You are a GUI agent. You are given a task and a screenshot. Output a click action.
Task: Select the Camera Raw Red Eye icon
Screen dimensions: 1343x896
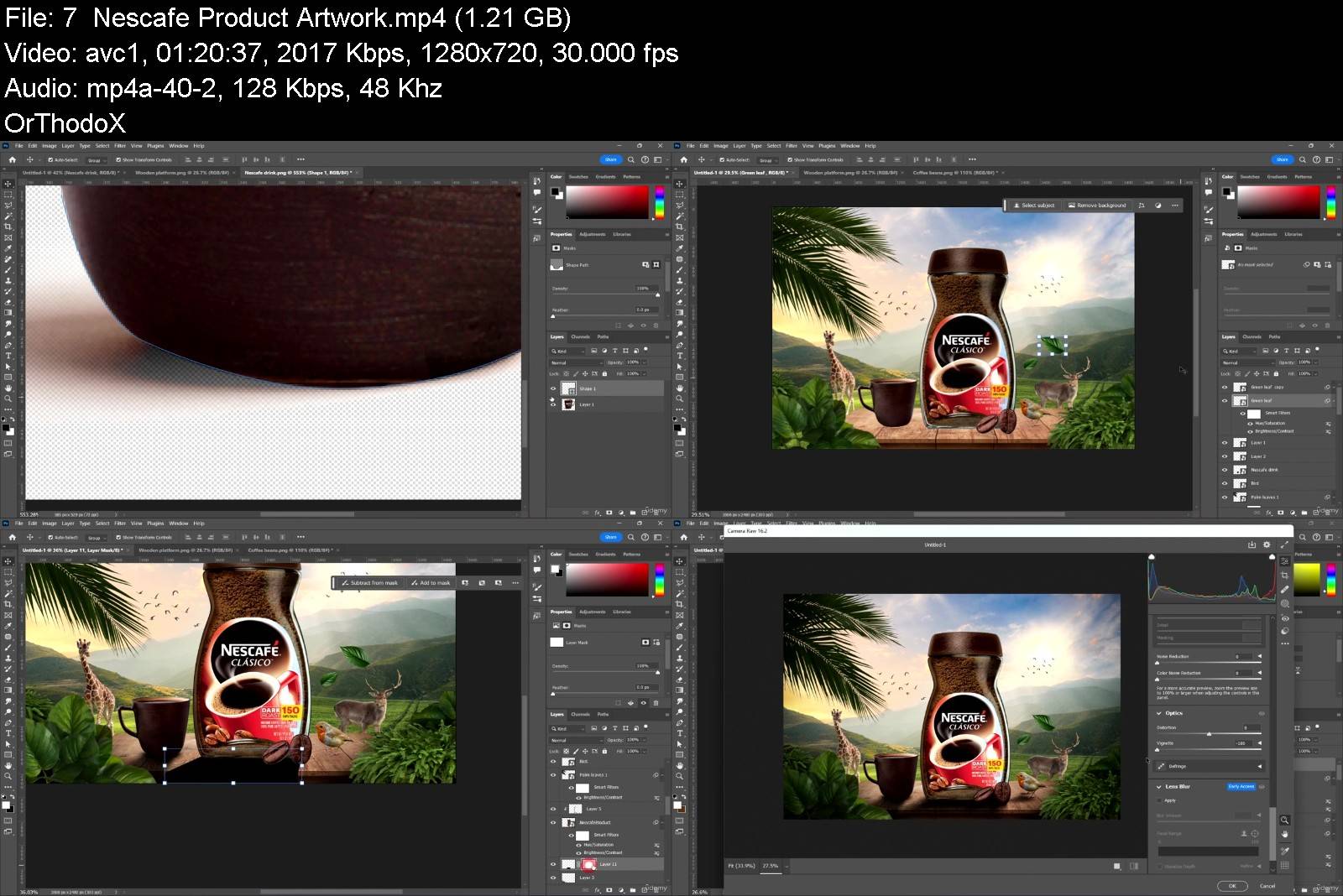(x=1284, y=617)
